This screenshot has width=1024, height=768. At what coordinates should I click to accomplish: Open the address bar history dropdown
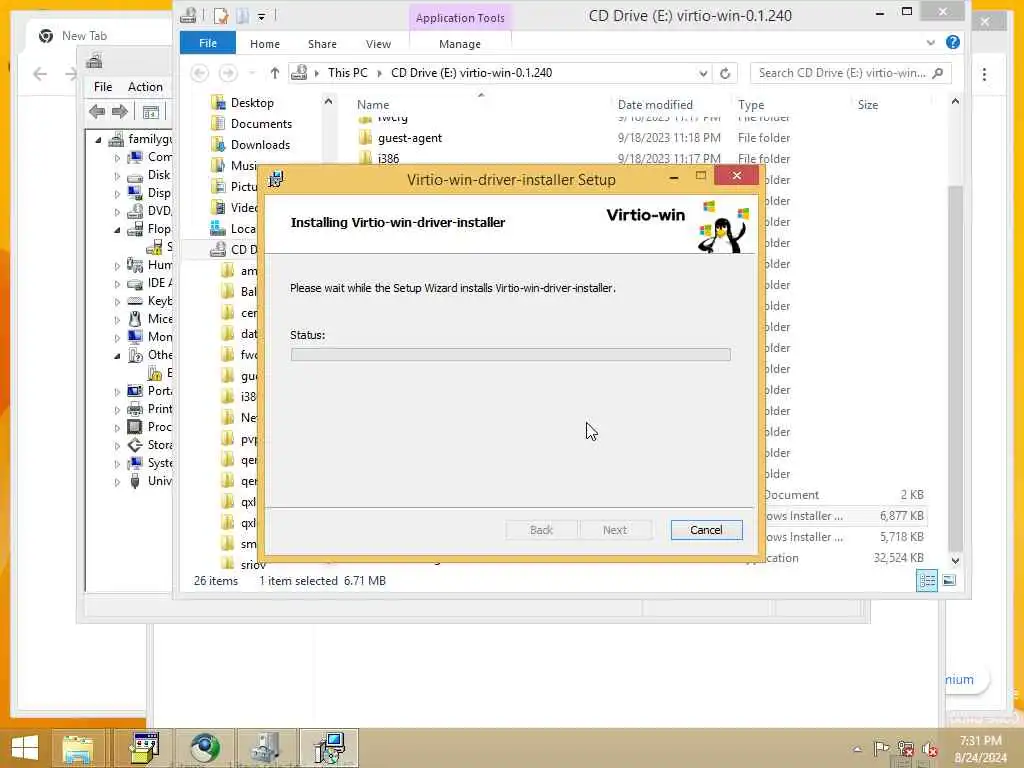[x=703, y=73]
